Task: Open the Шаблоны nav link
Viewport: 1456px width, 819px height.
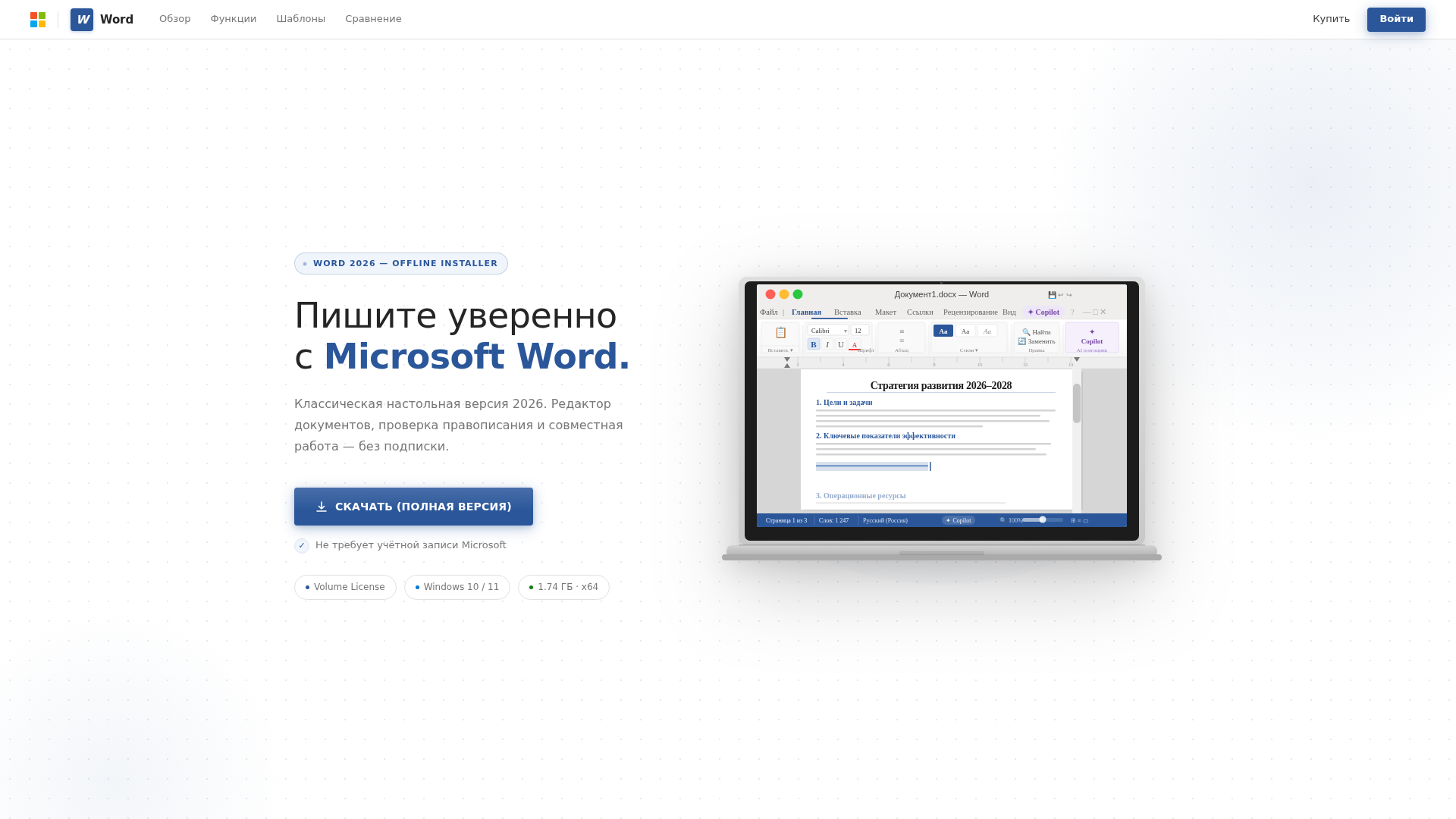Action: click(x=301, y=19)
